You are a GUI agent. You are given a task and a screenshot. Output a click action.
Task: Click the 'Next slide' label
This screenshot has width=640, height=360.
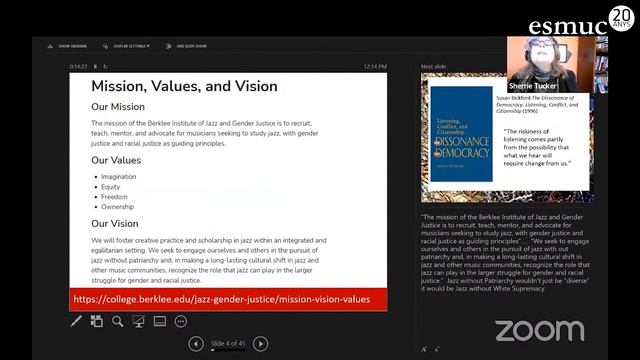pos(433,66)
